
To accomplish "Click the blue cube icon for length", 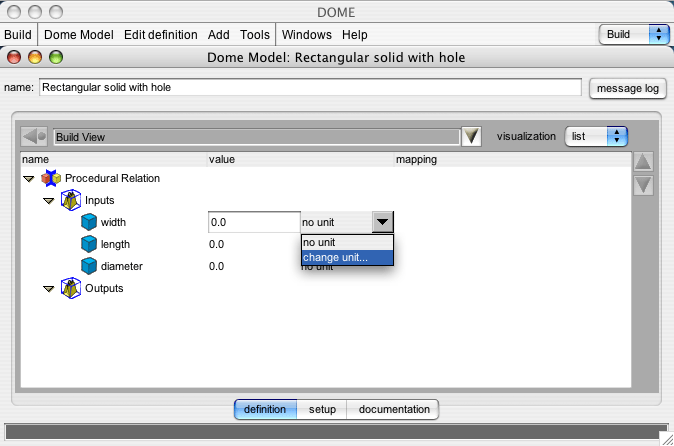I will click(89, 244).
